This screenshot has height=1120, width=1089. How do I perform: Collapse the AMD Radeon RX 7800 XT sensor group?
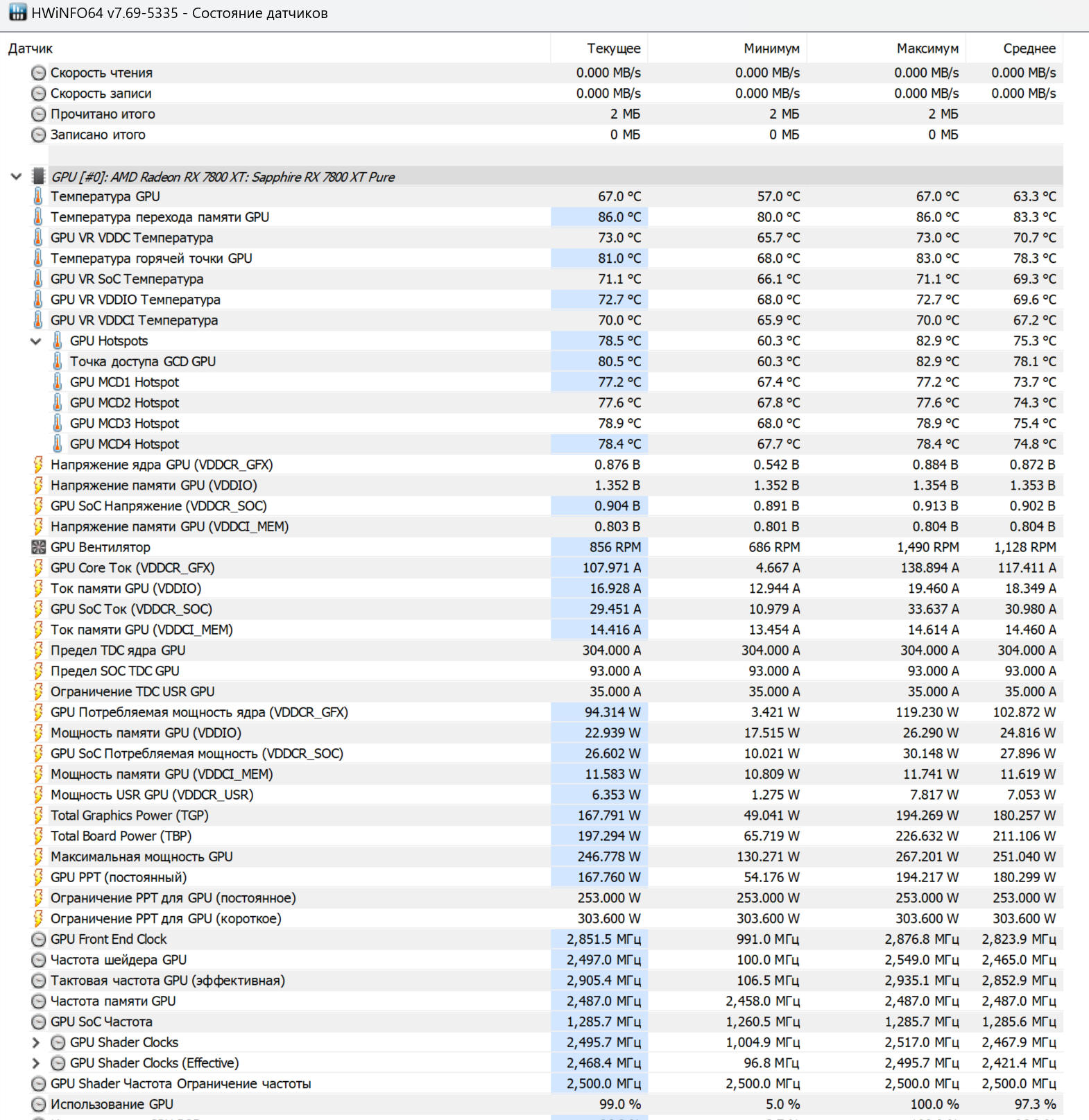[16, 177]
